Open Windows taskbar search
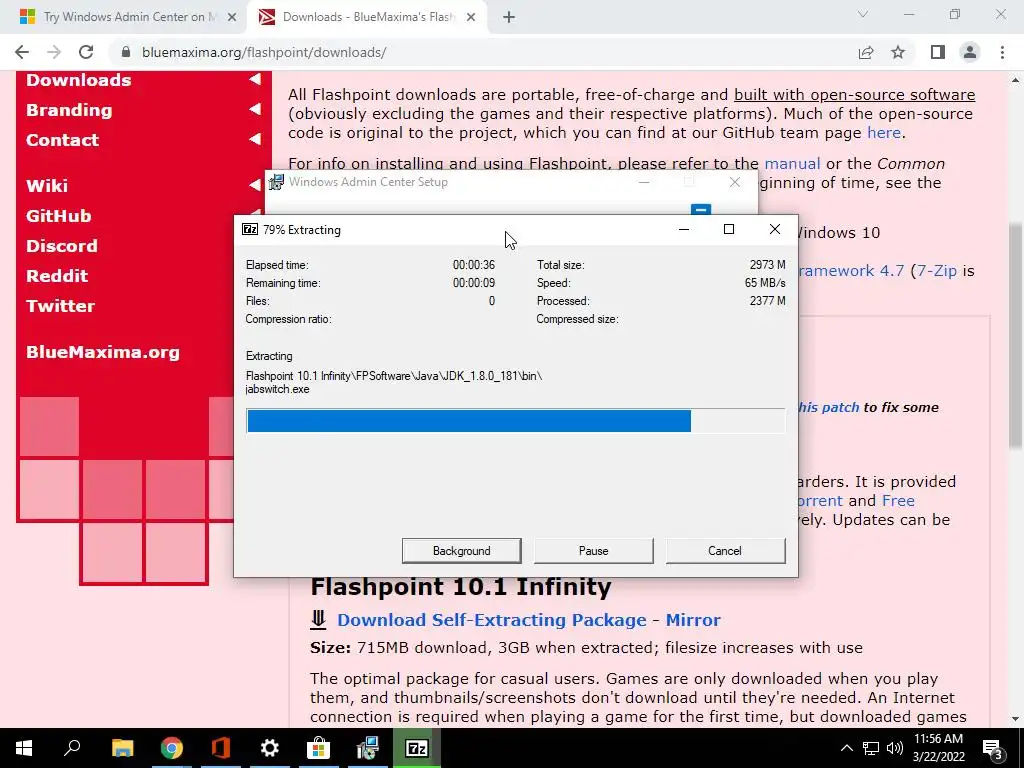This screenshot has height=768, width=1024. (72, 748)
